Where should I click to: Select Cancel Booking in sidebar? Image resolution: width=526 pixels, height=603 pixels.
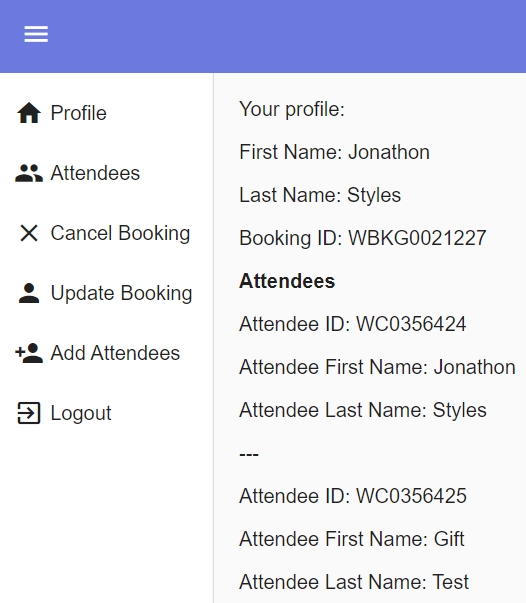click(120, 233)
